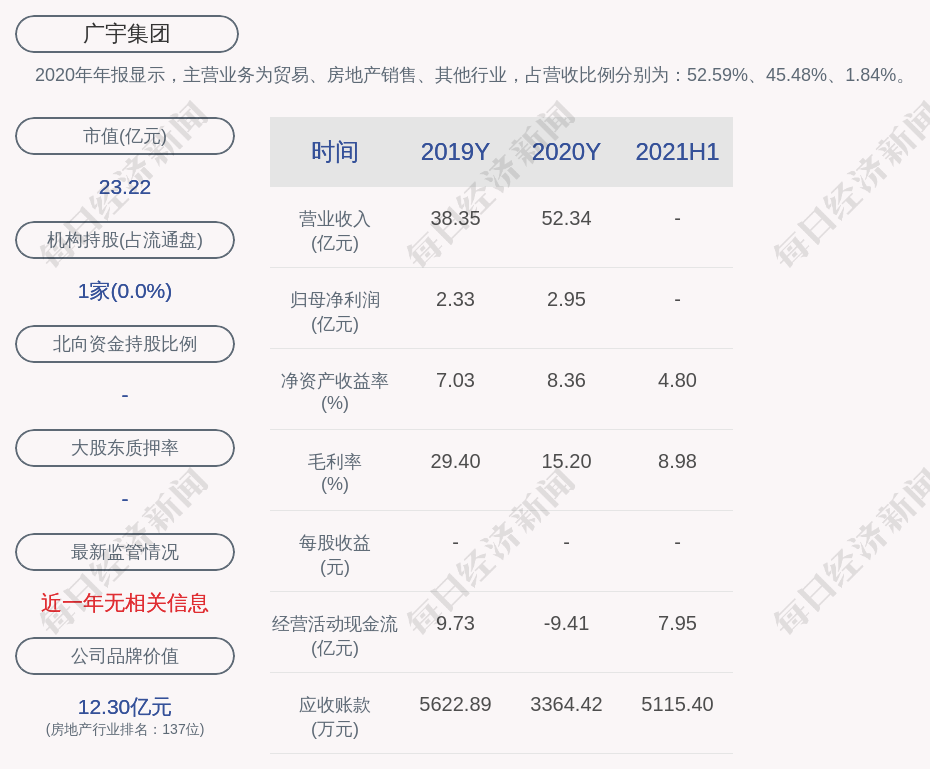Click the cash flow value -9.41
930x769 pixels.
coord(566,623)
